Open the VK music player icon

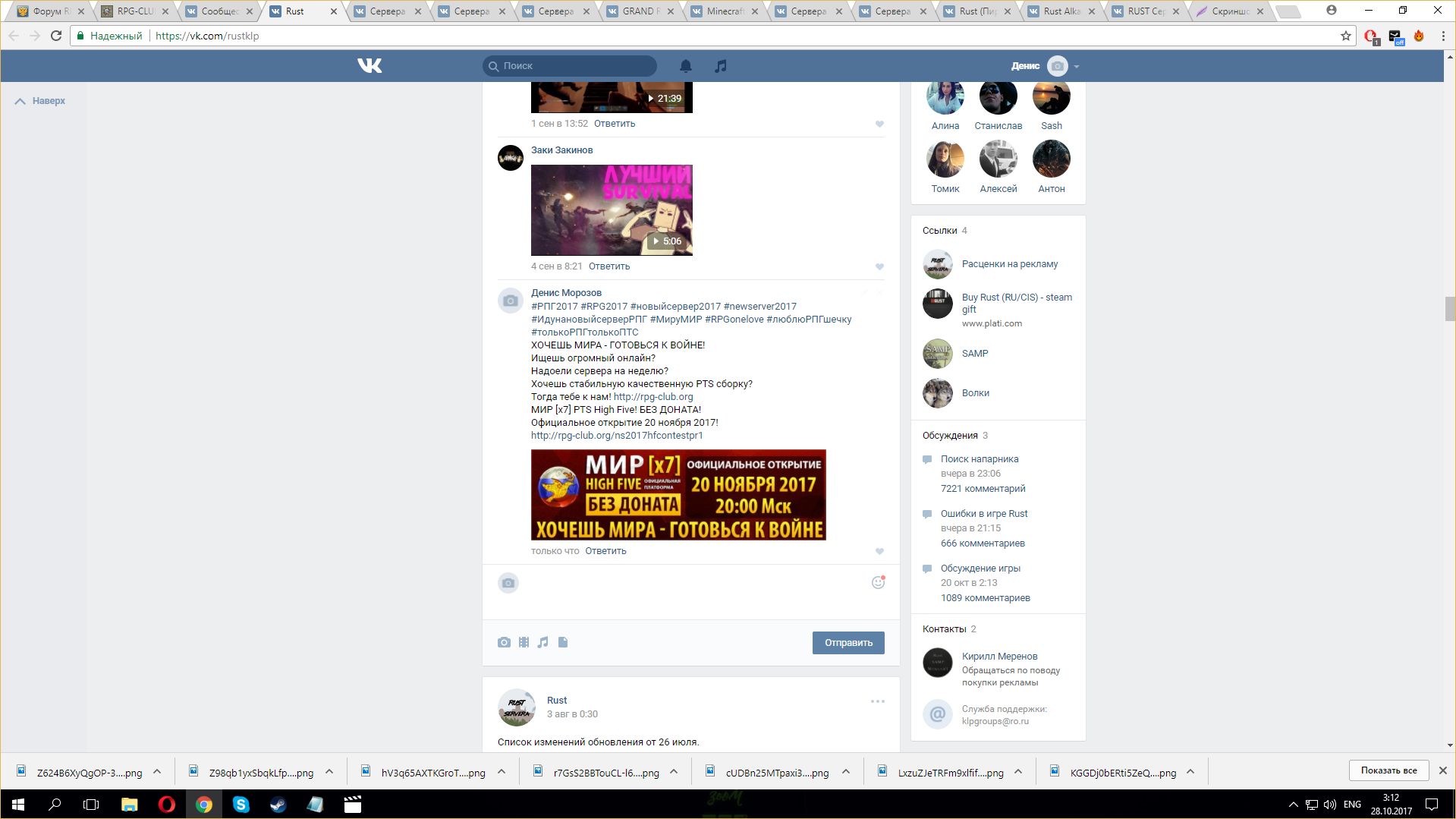point(721,66)
